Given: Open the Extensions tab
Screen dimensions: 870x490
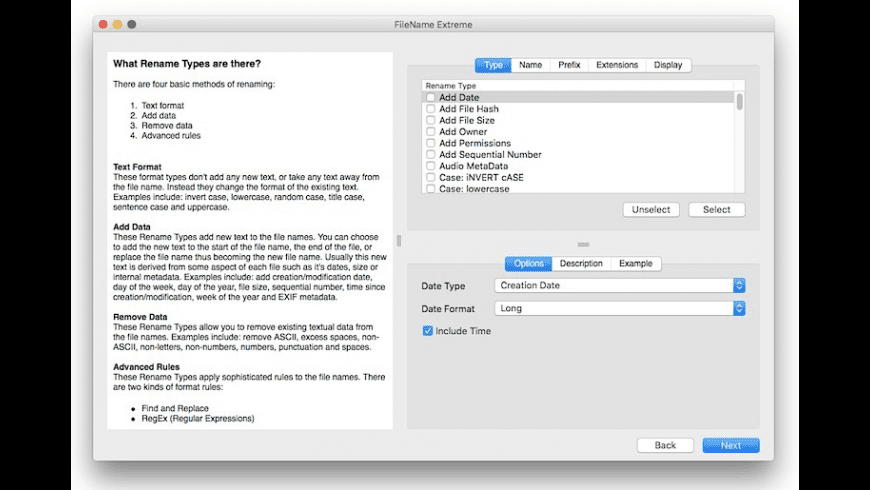Looking at the screenshot, I should [x=617, y=65].
